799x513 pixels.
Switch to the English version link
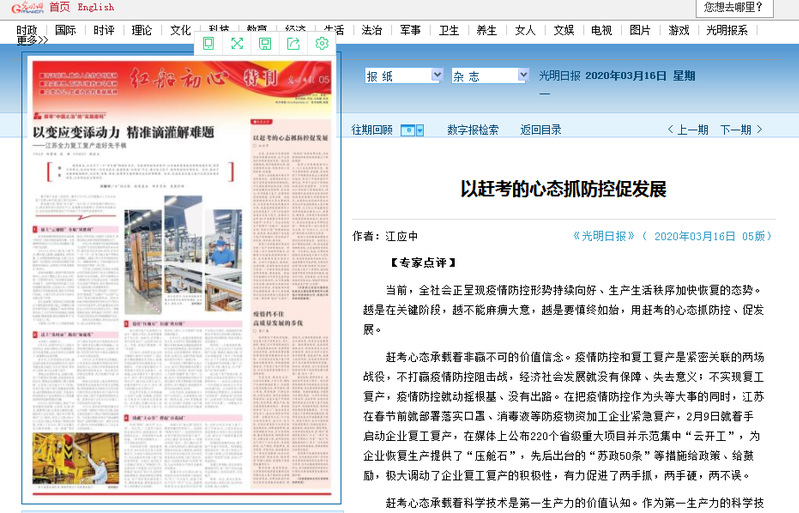(96, 7)
